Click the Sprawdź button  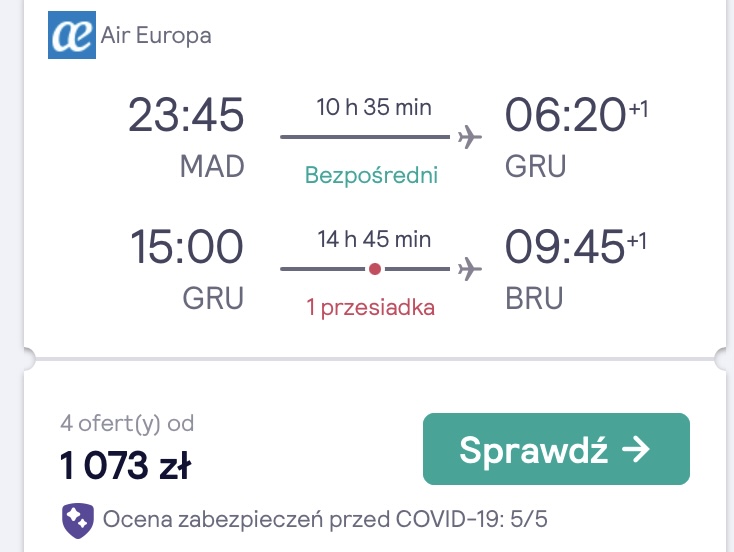(x=556, y=449)
